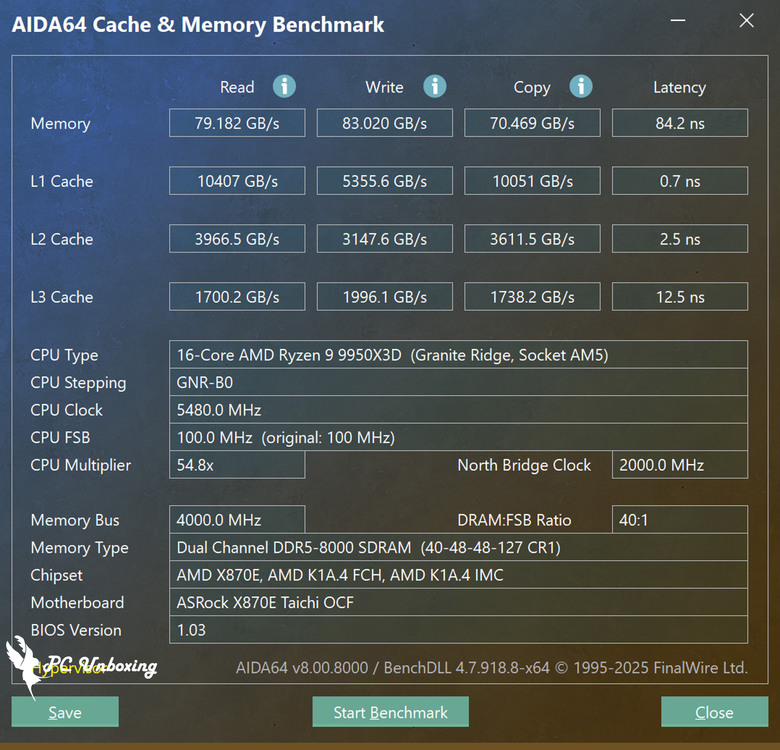
Task: Click the L3 Cache row label
Action: click(x=62, y=297)
